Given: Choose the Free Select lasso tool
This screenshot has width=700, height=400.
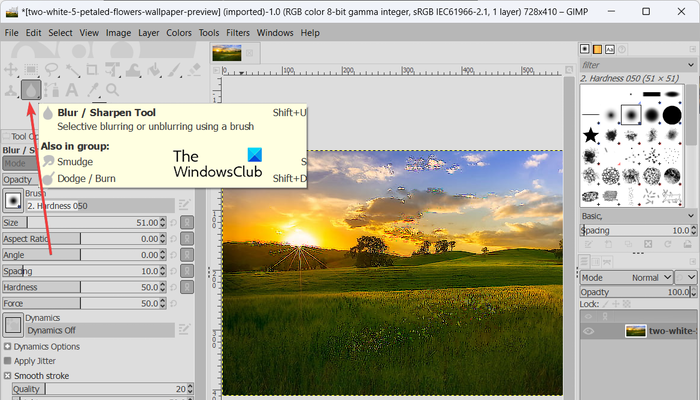Looking at the screenshot, I should 53,68.
